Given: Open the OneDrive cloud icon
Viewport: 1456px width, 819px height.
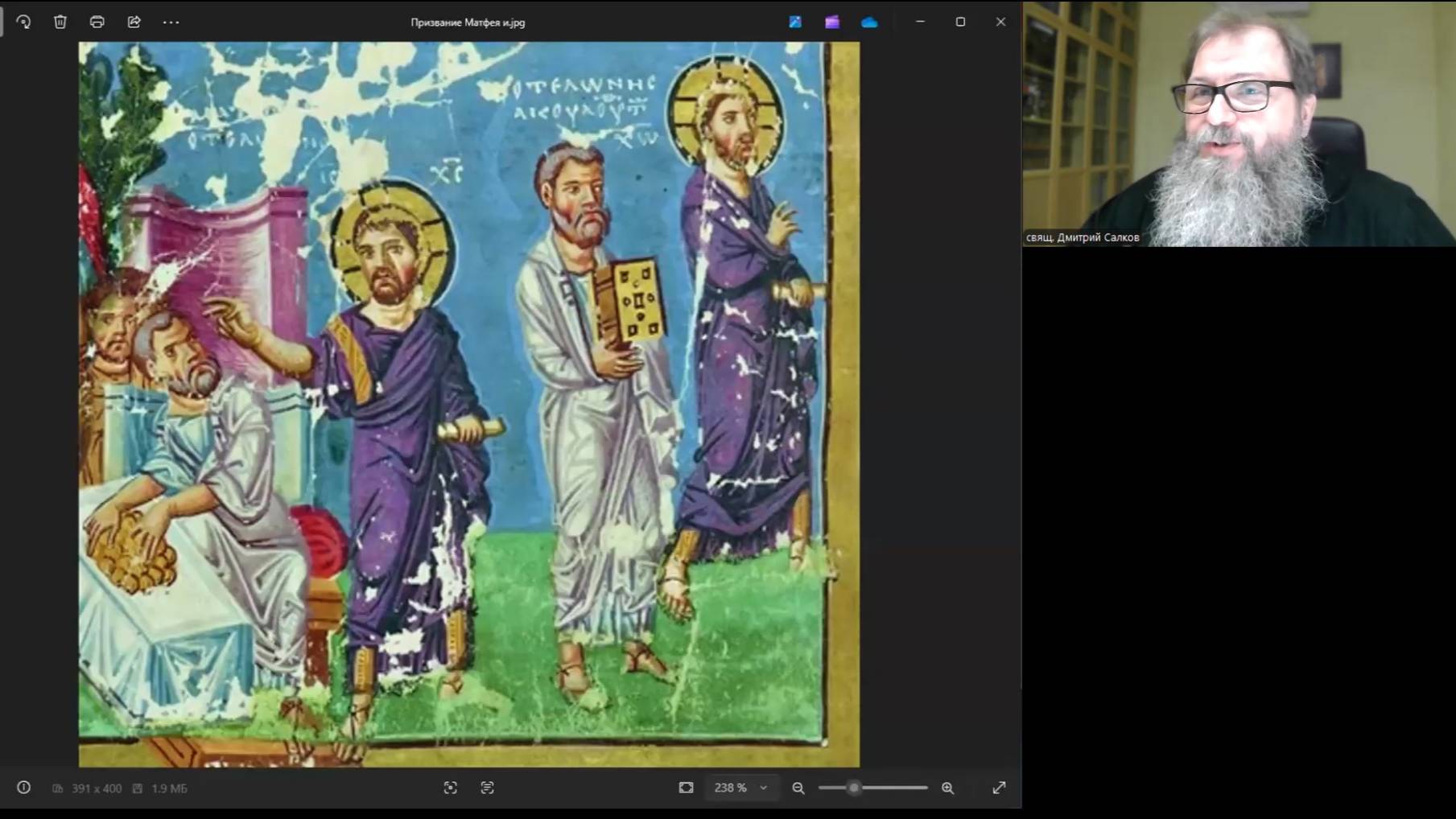Looking at the screenshot, I should tap(869, 23).
